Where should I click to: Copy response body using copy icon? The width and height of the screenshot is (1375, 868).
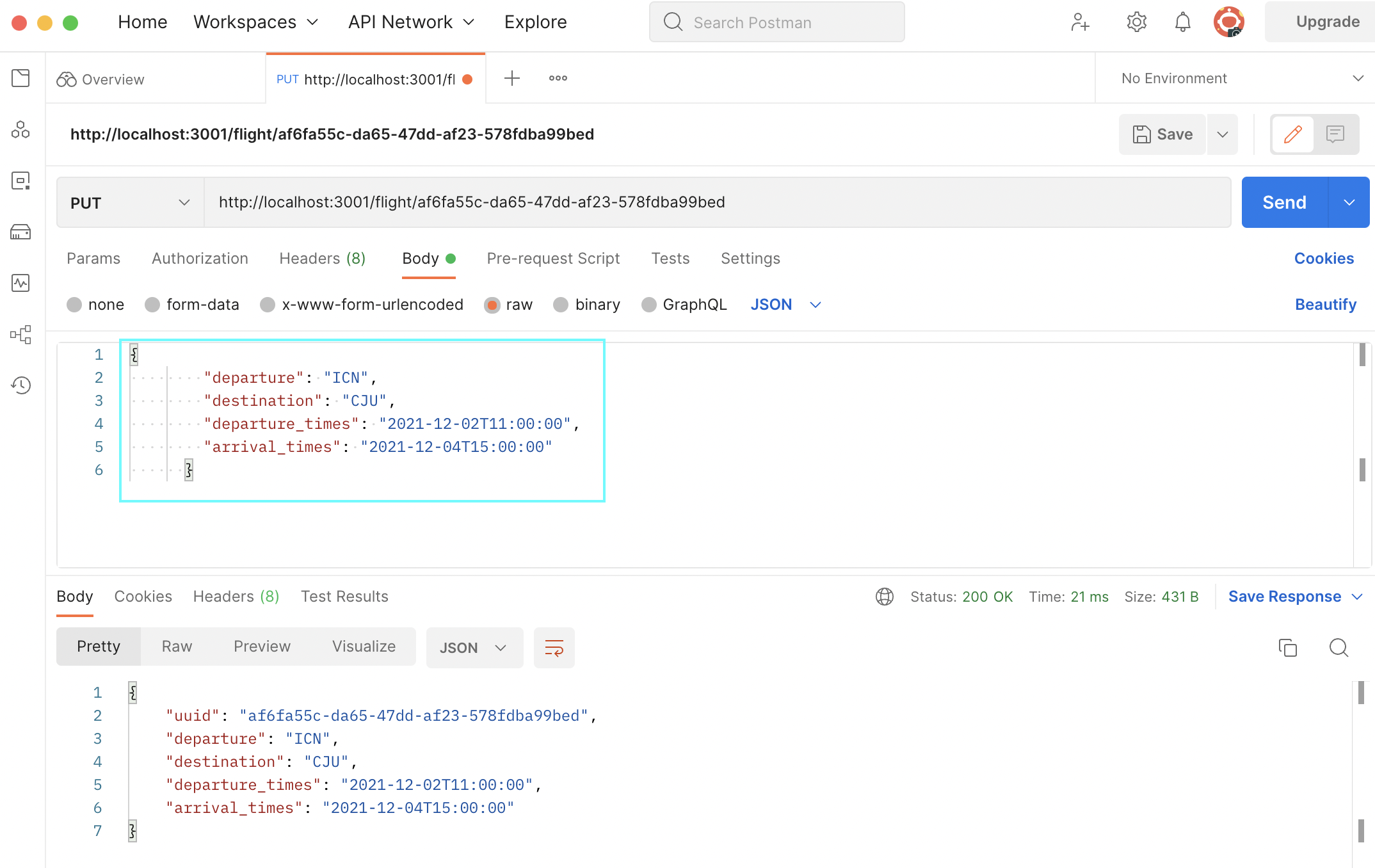point(1287,648)
